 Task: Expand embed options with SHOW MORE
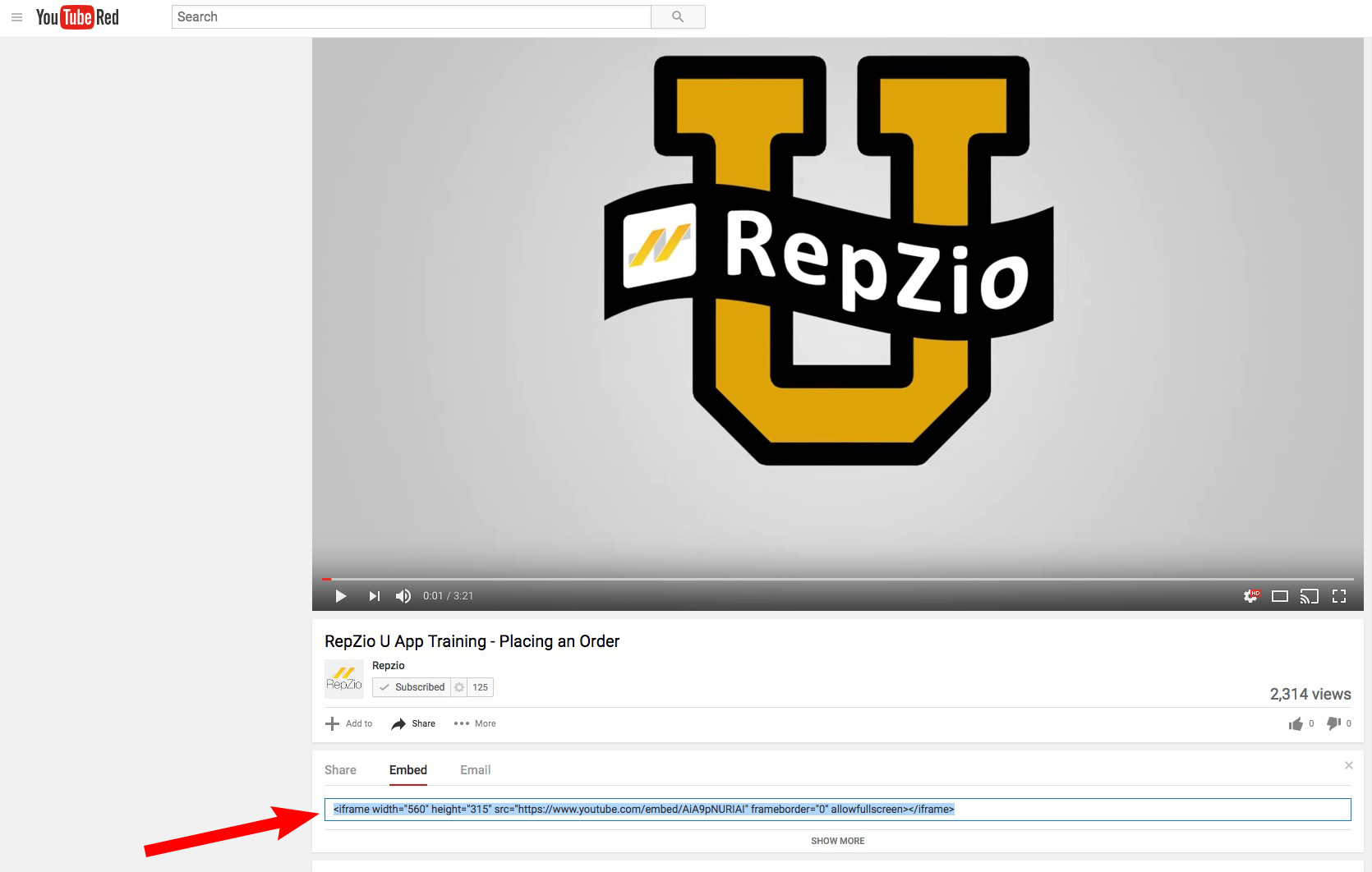pyautogui.click(x=838, y=841)
